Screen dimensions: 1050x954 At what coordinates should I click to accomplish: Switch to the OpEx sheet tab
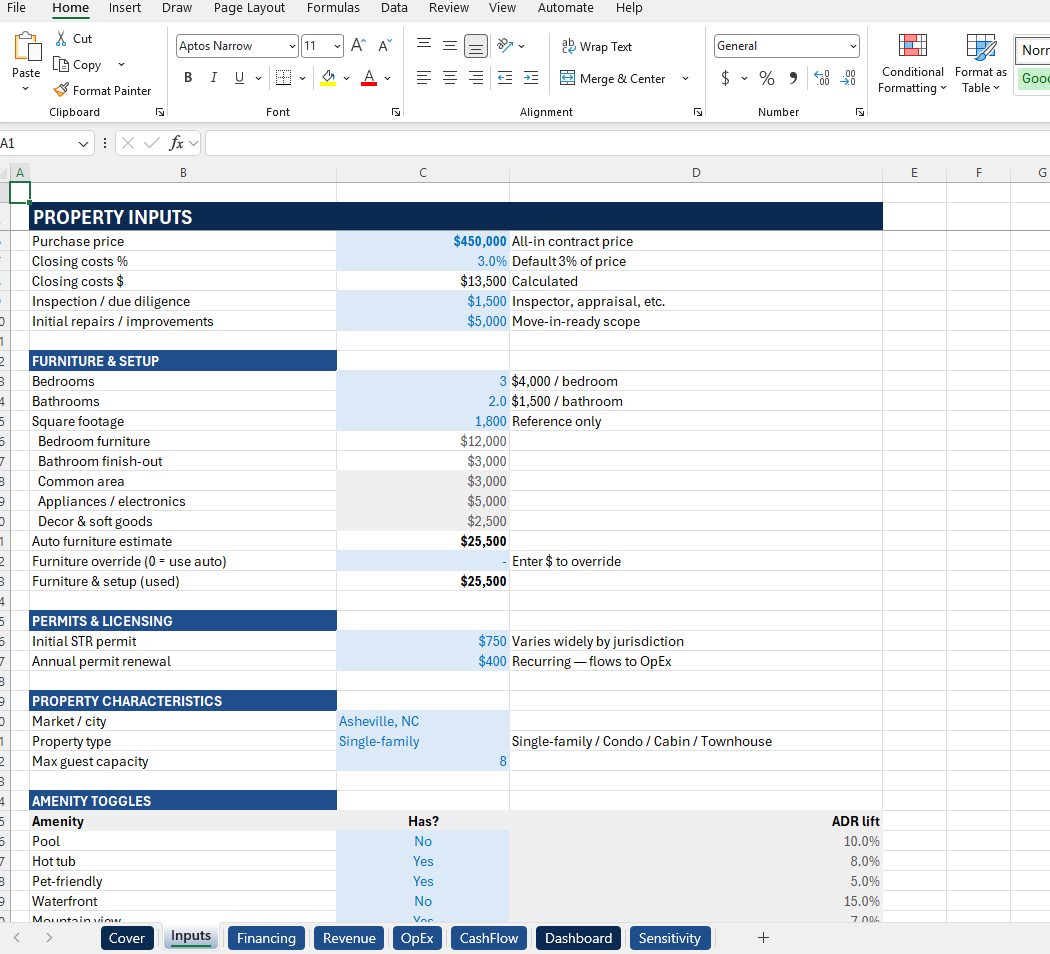point(417,938)
